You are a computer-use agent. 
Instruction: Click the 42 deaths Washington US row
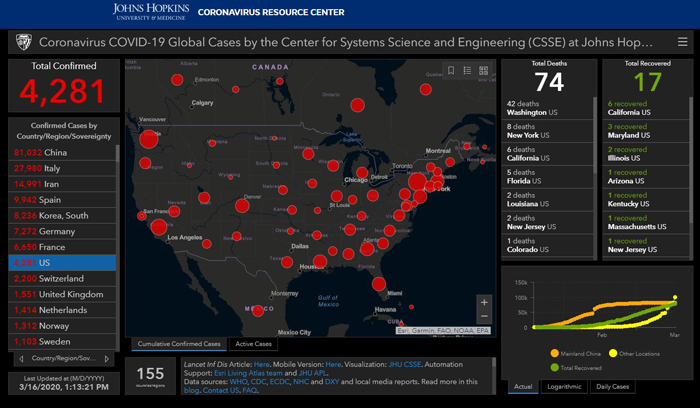[547, 108]
